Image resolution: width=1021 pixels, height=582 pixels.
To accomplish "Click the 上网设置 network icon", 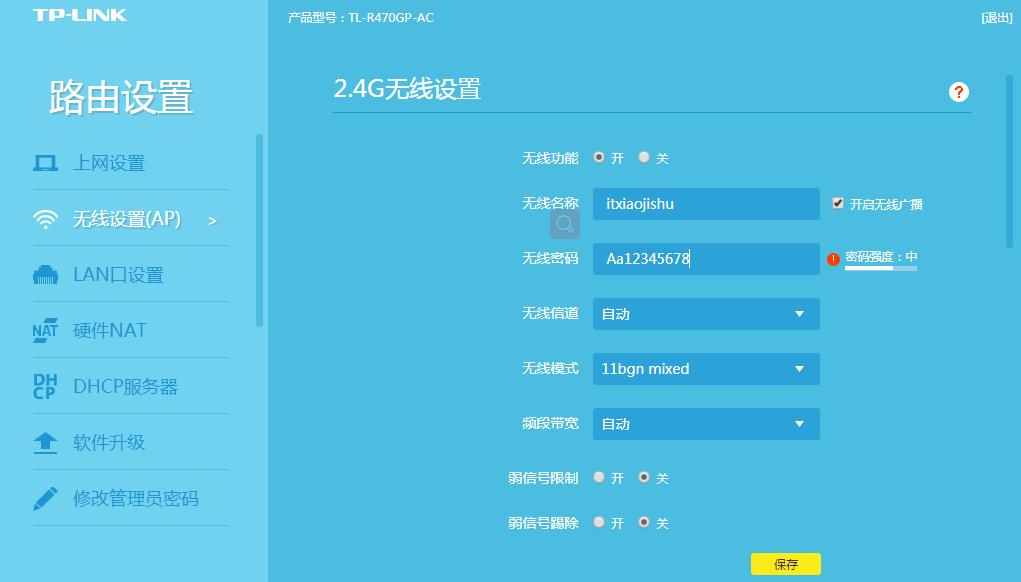I will click(45, 162).
